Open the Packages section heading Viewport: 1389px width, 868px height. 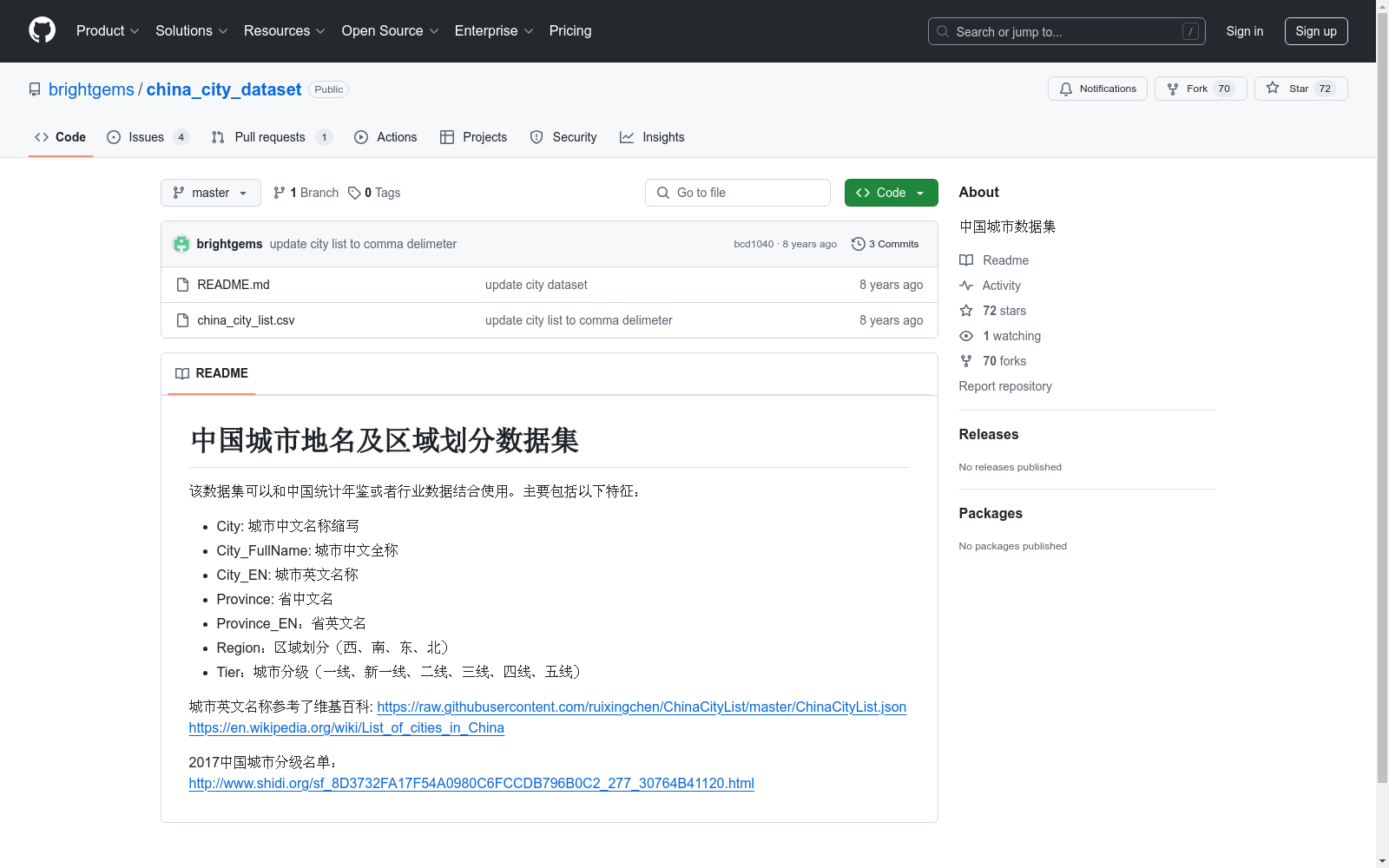coord(991,513)
